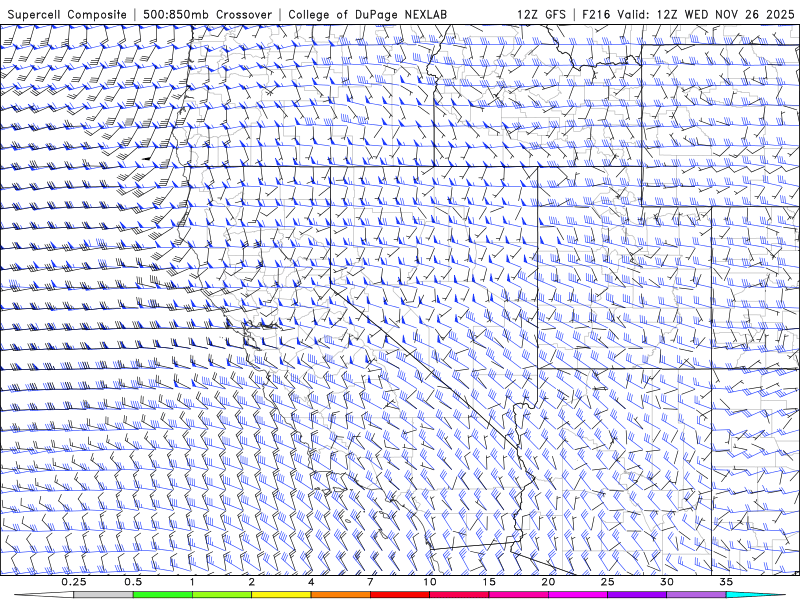Pick the purple color bar segment between 25 and 30

point(637,595)
